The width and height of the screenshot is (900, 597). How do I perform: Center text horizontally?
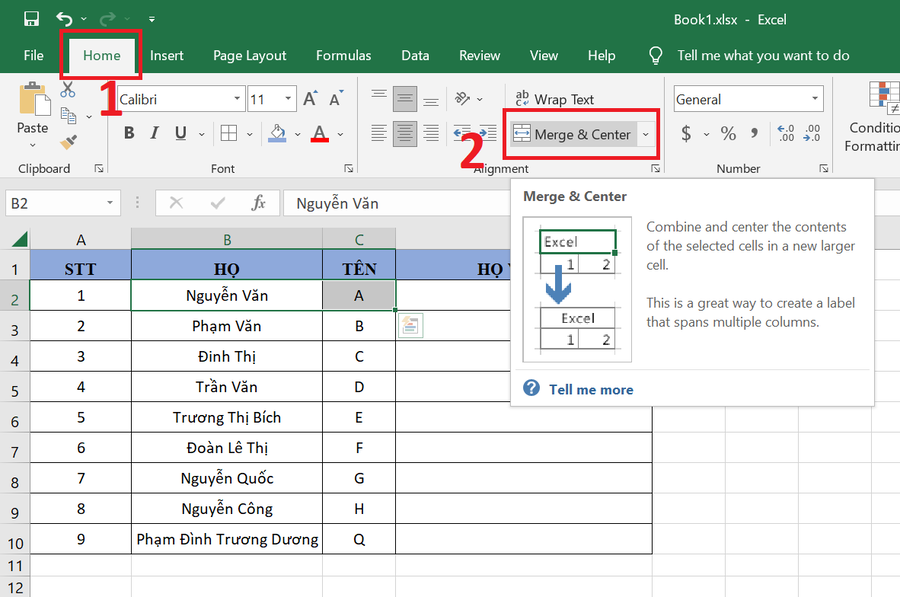tap(405, 133)
